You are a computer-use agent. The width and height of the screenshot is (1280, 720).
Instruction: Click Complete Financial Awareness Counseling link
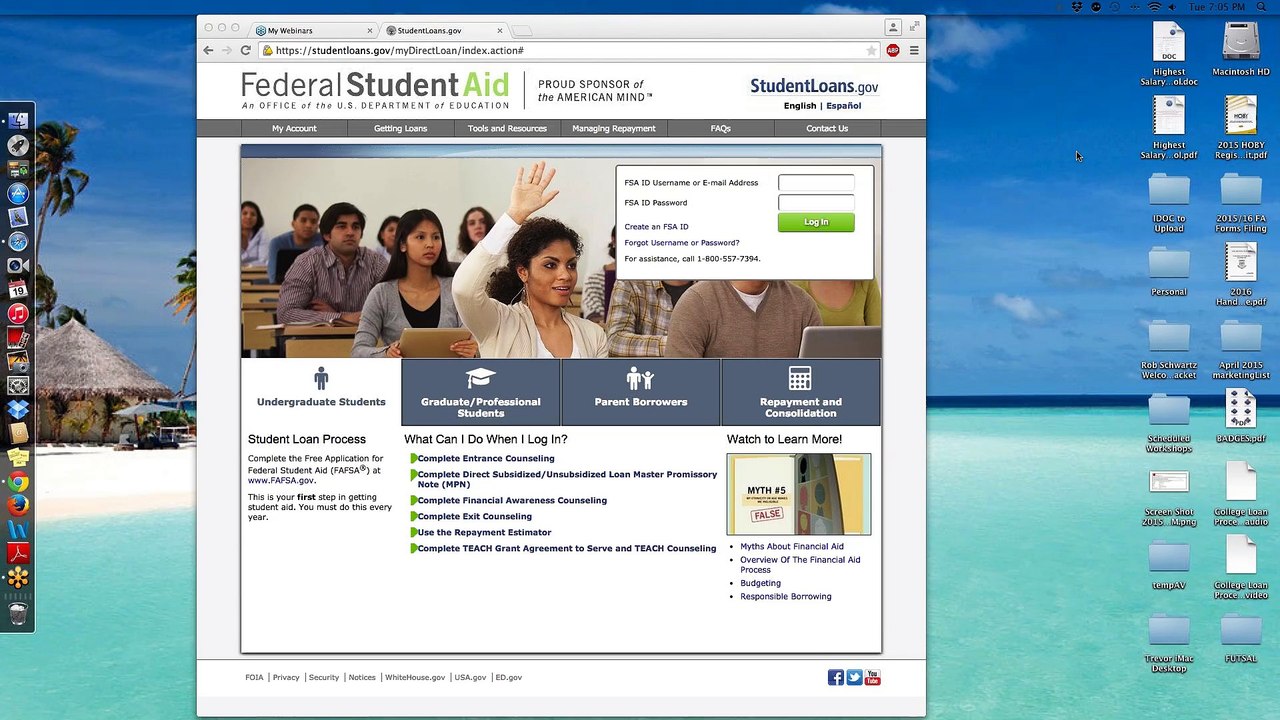click(x=512, y=501)
